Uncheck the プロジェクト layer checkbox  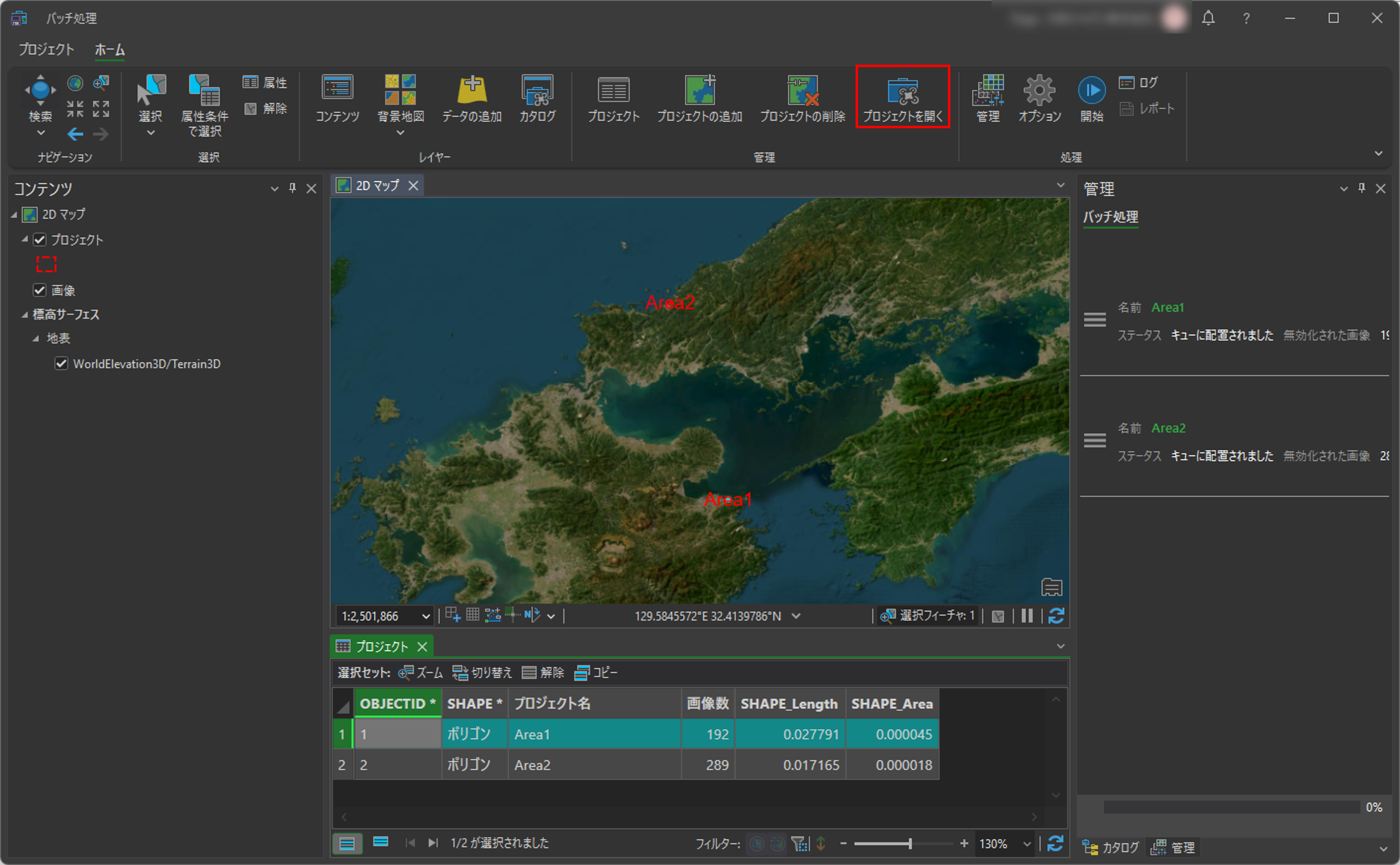[40, 240]
